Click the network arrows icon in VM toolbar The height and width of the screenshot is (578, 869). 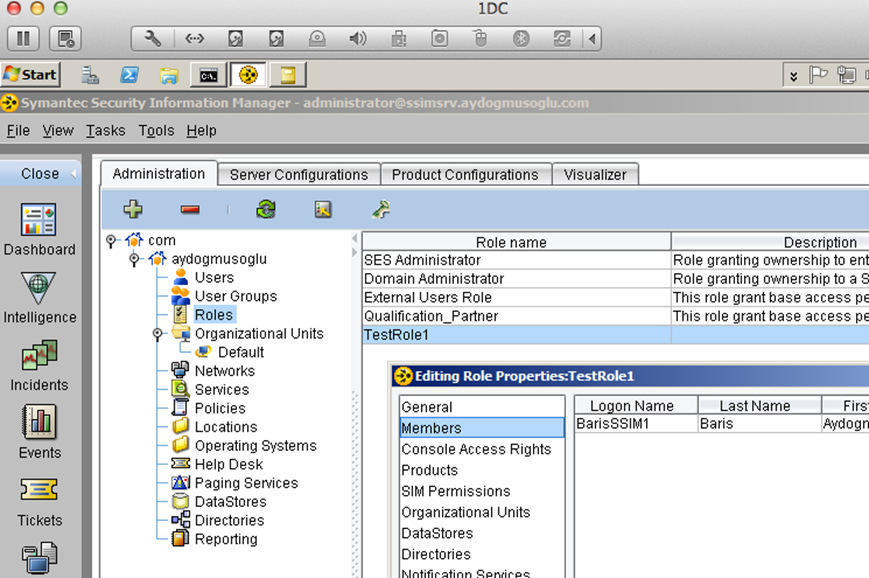point(194,38)
